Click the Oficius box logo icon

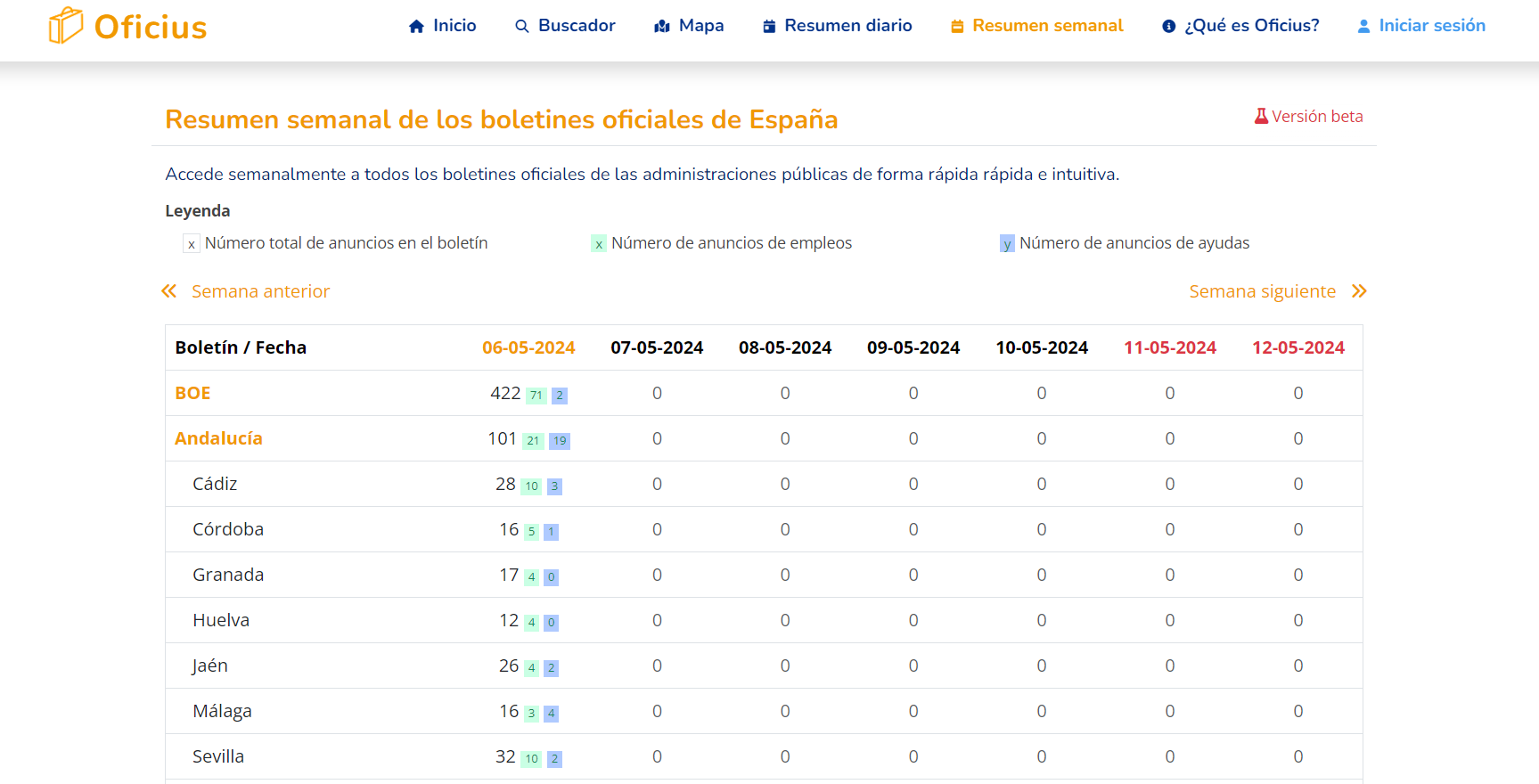[x=65, y=26]
